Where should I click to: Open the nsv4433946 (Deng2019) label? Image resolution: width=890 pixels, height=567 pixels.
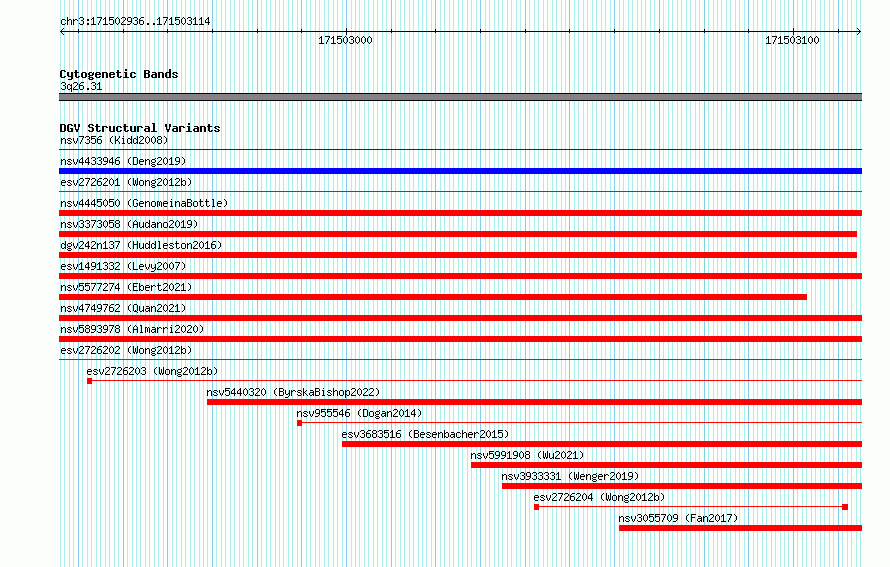point(123,161)
